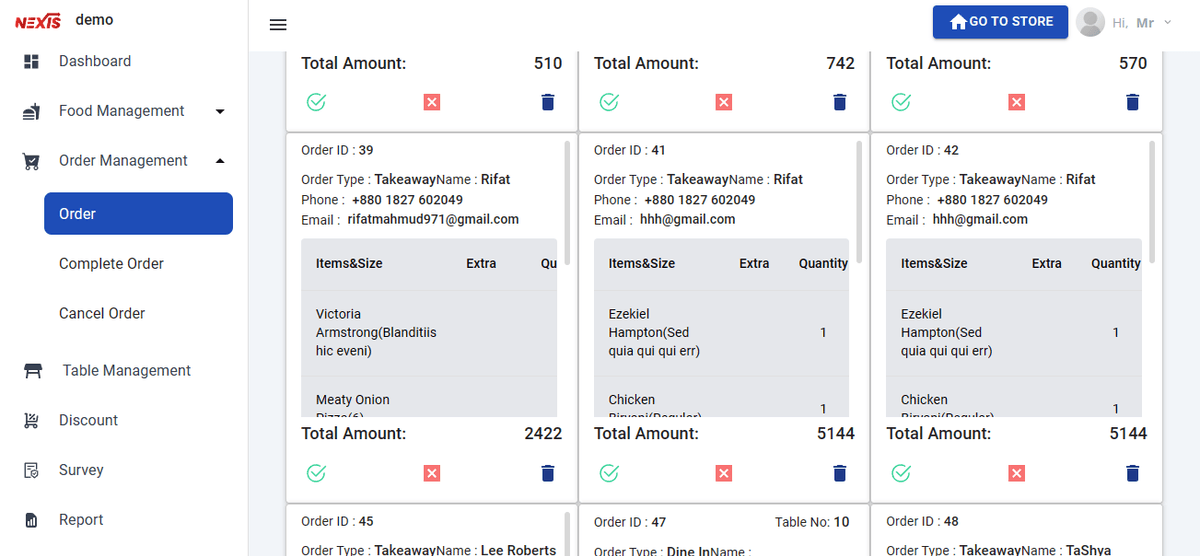The height and width of the screenshot is (556, 1200).
Task: Click order 39 card vertical scrollbar
Action: point(568,202)
